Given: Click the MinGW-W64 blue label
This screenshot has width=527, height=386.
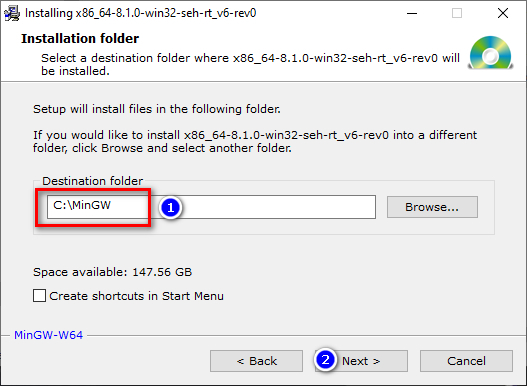Looking at the screenshot, I should click(48, 335).
